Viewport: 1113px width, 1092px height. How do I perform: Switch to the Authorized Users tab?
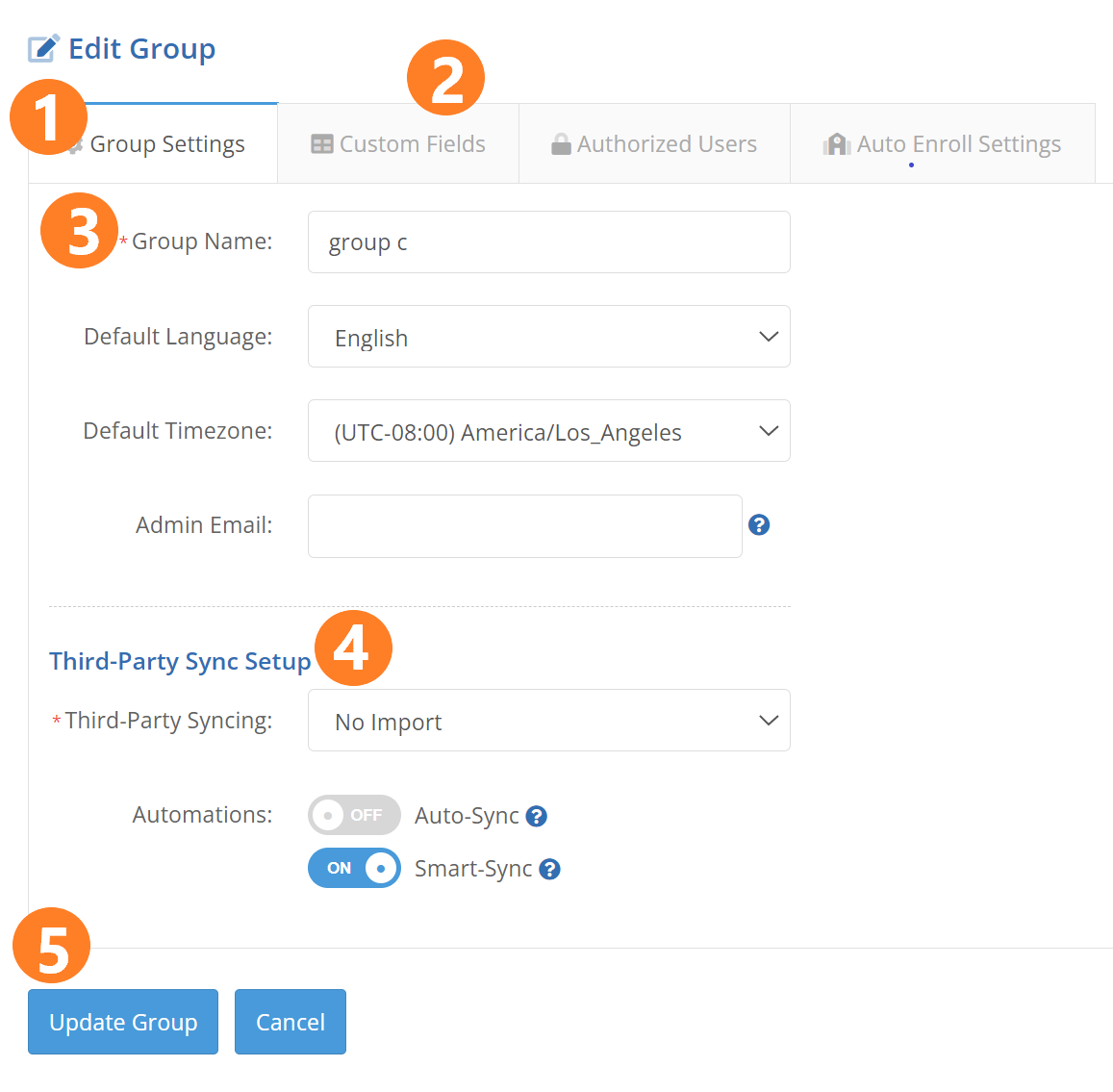tap(654, 142)
